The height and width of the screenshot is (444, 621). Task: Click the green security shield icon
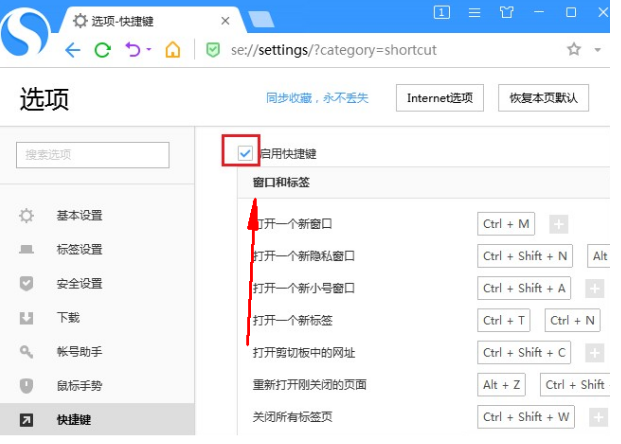[x=213, y=50]
